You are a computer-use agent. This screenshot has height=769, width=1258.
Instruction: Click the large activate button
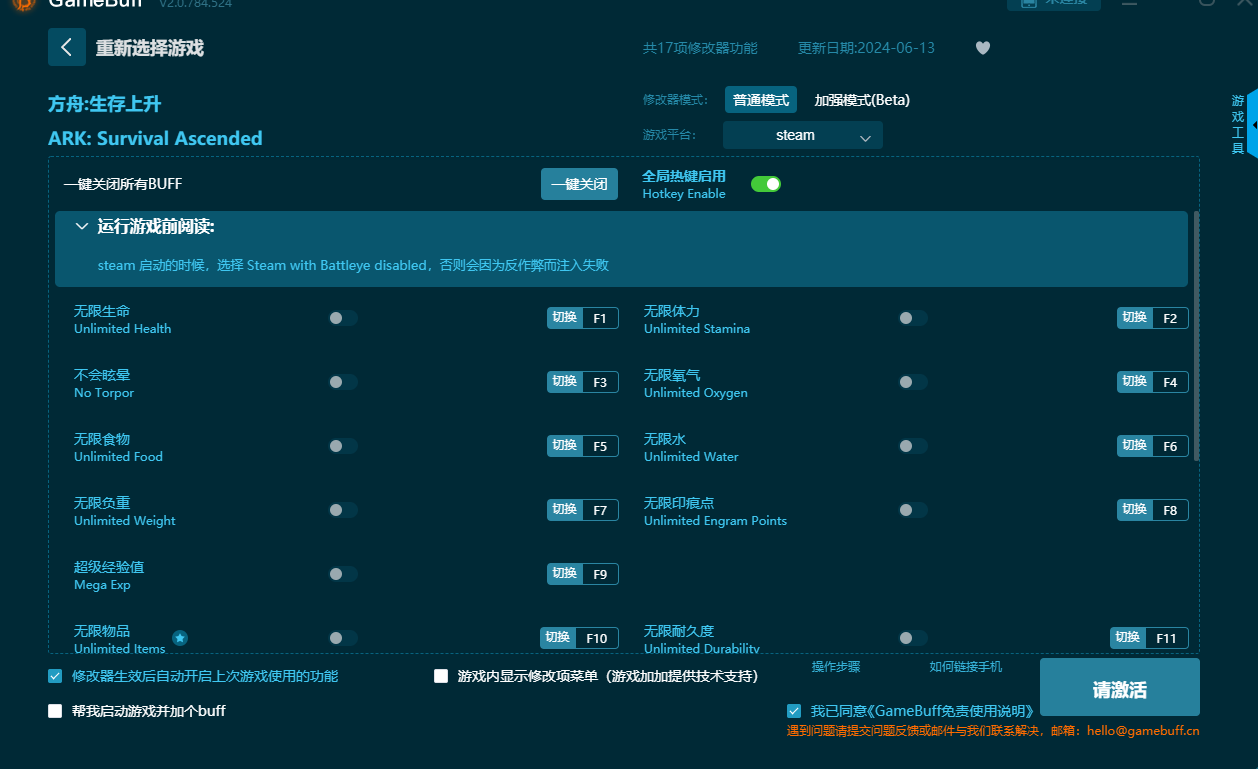pos(1119,688)
